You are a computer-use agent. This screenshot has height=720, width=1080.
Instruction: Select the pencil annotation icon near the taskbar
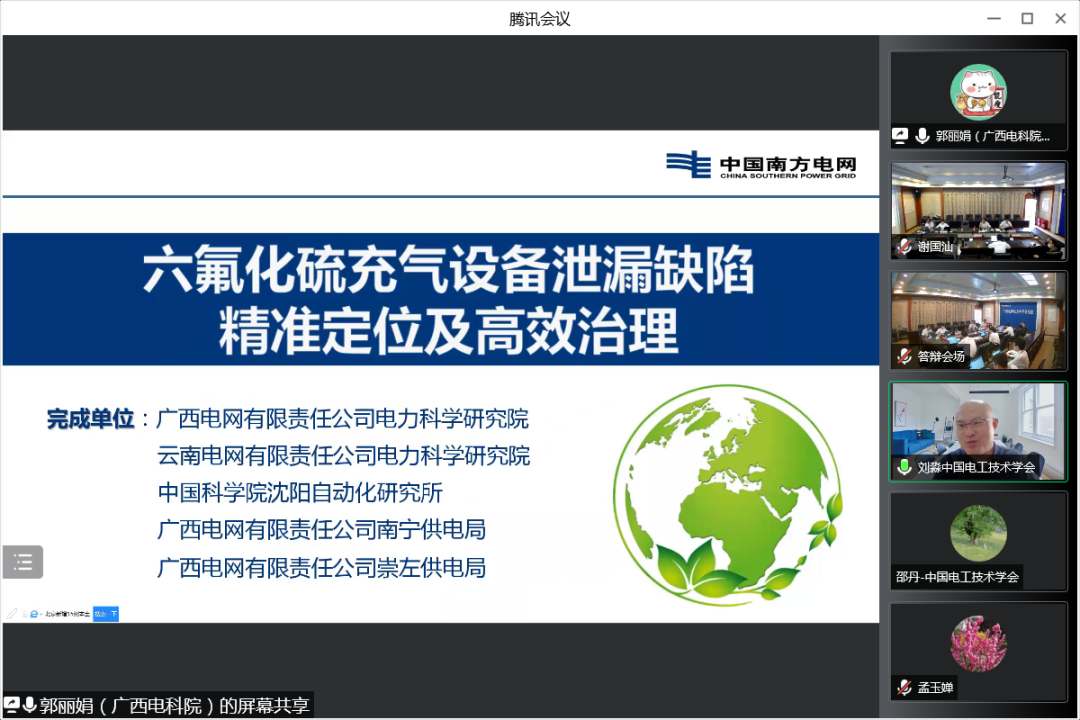[12, 614]
